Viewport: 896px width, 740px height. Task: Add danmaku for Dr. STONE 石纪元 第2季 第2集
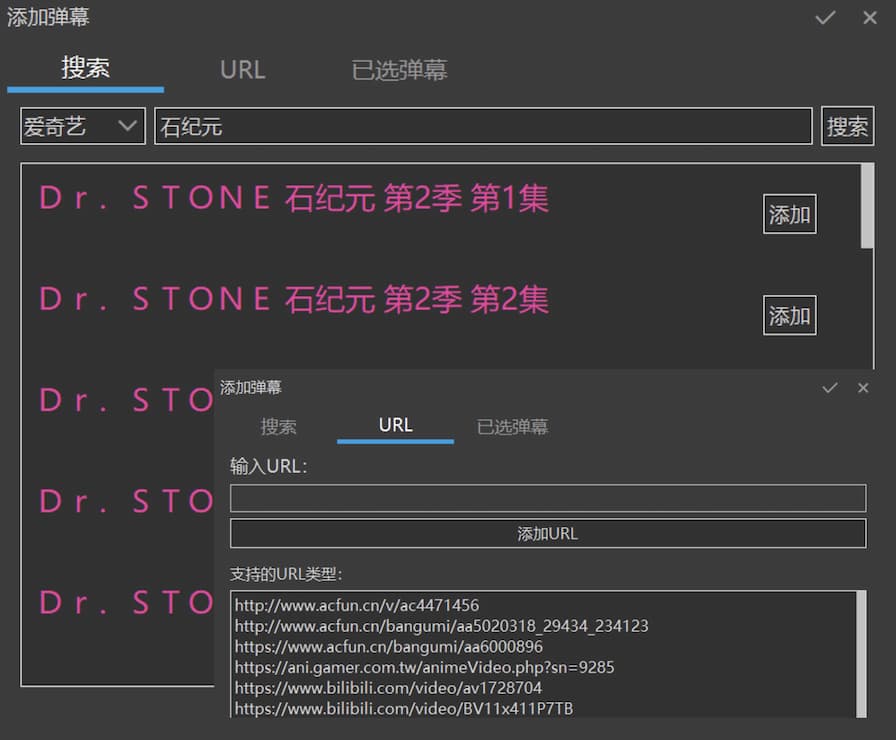[x=789, y=315]
